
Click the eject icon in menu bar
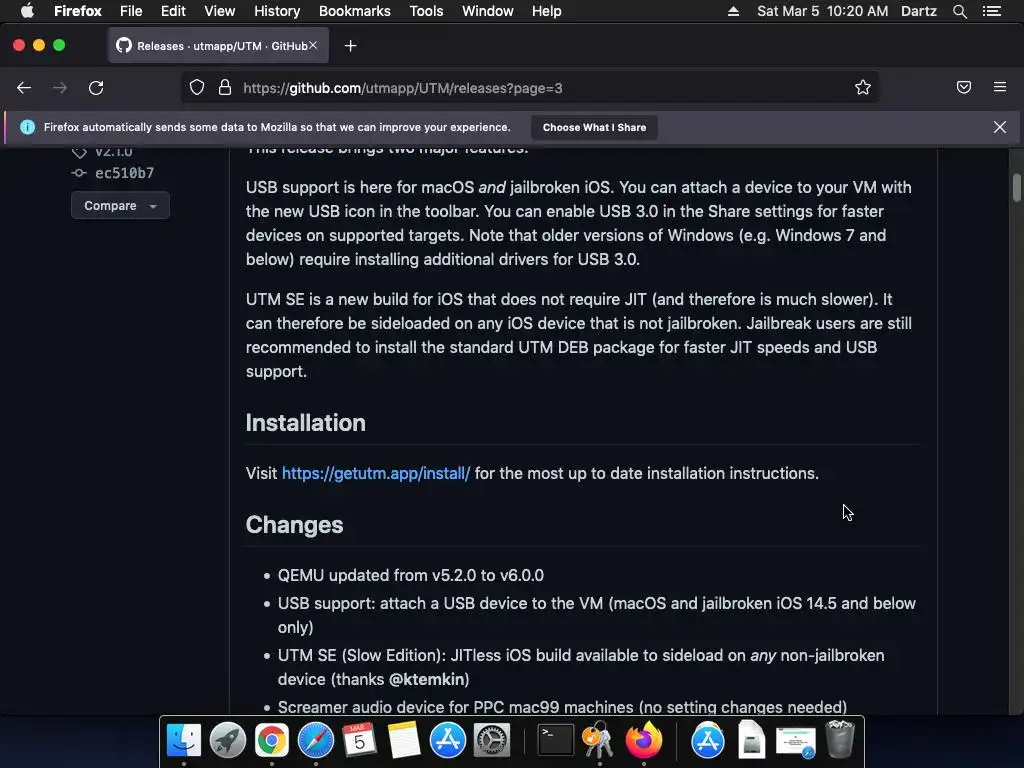pyautogui.click(x=733, y=11)
